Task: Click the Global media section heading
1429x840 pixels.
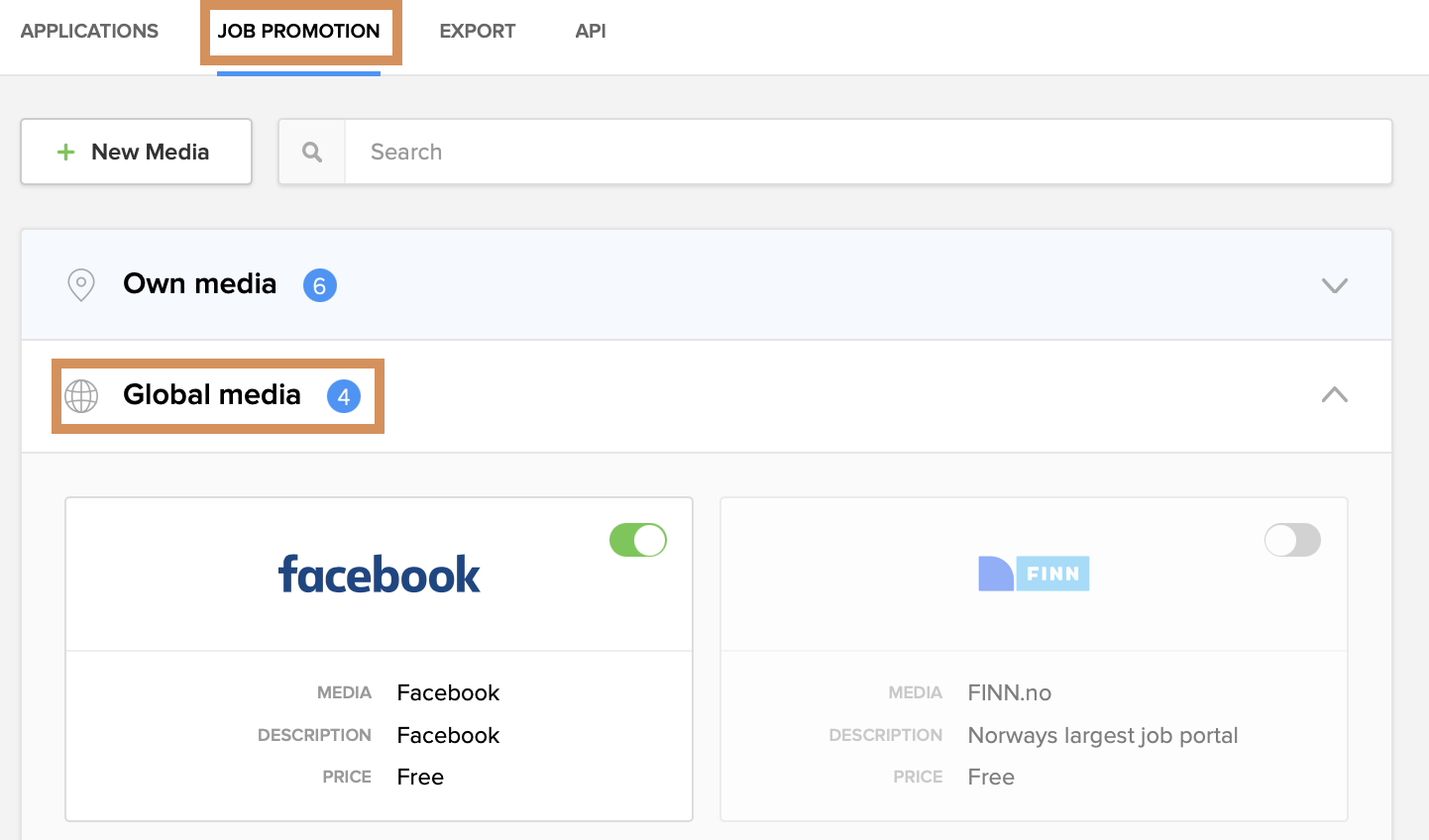Action: tap(212, 395)
